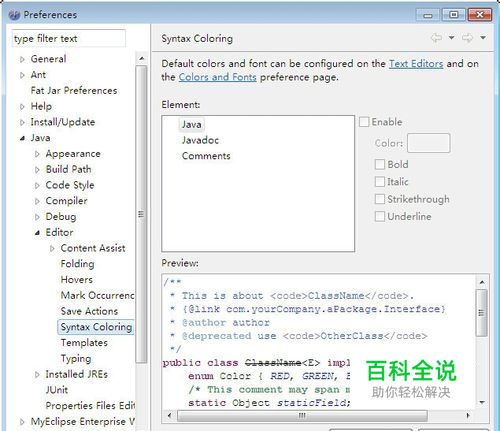This screenshot has height=431, width=500.
Task: Select the Hovers preference page
Action: (x=77, y=279)
